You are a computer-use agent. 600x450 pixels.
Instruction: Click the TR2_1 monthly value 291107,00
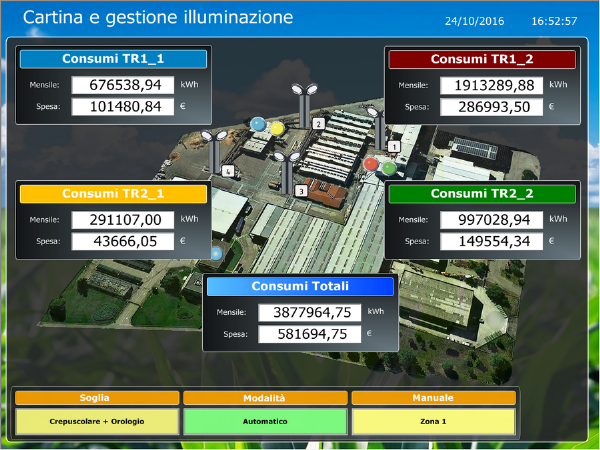coord(123,220)
